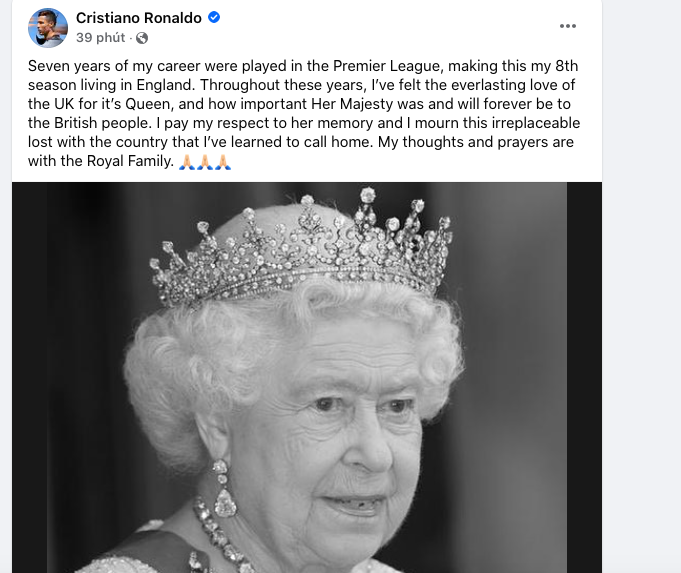Click the "Royal Family" text in the post

[x=128, y=162]
